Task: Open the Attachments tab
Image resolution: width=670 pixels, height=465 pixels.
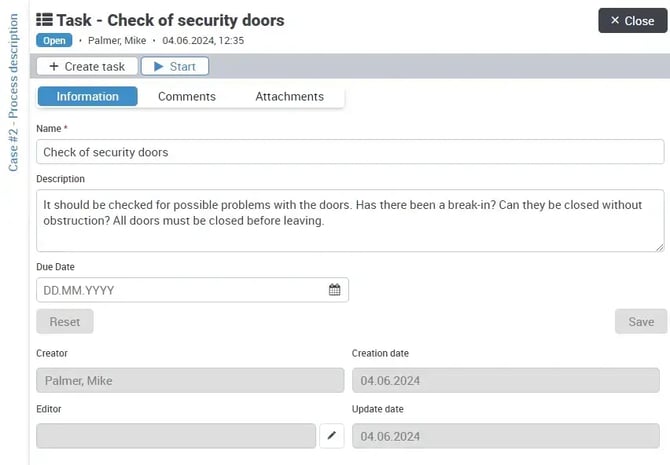Action: 289,96
